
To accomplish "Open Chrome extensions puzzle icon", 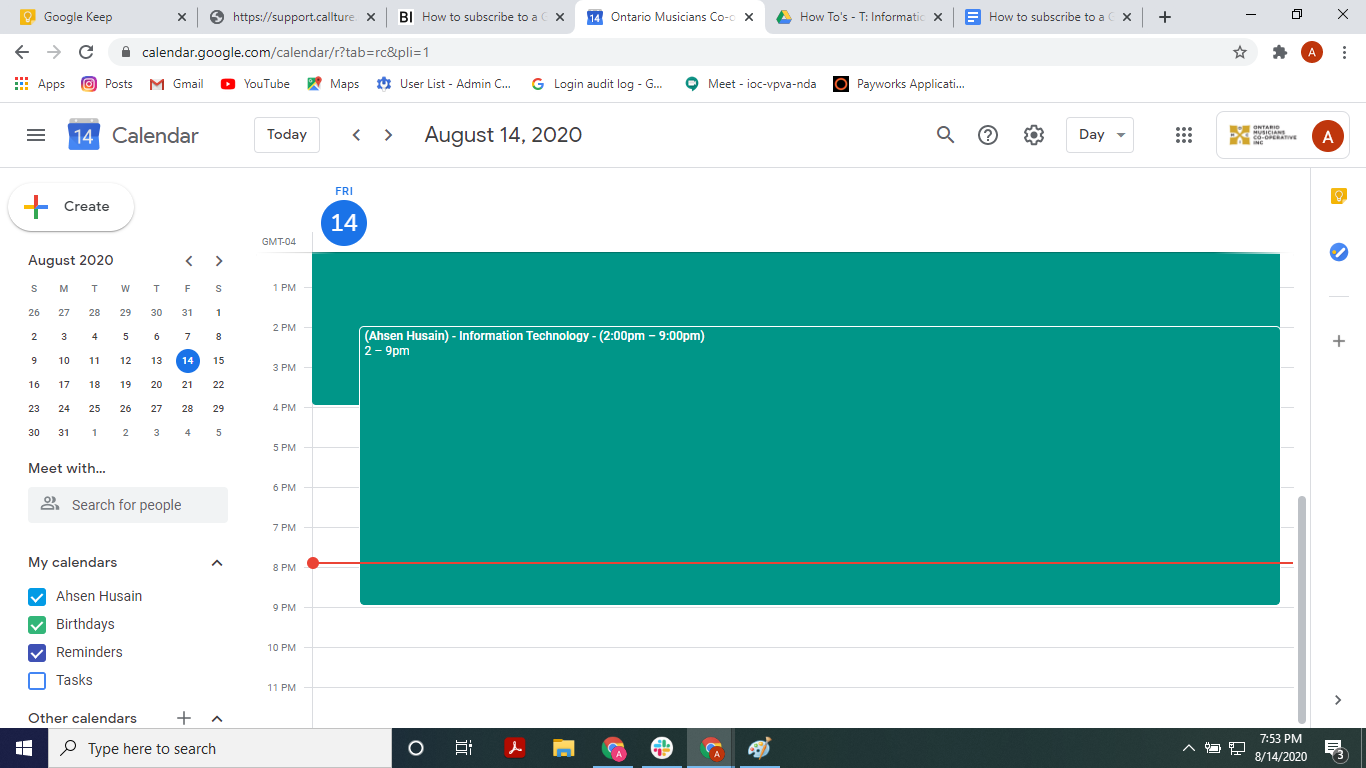I will (1279, 52).
